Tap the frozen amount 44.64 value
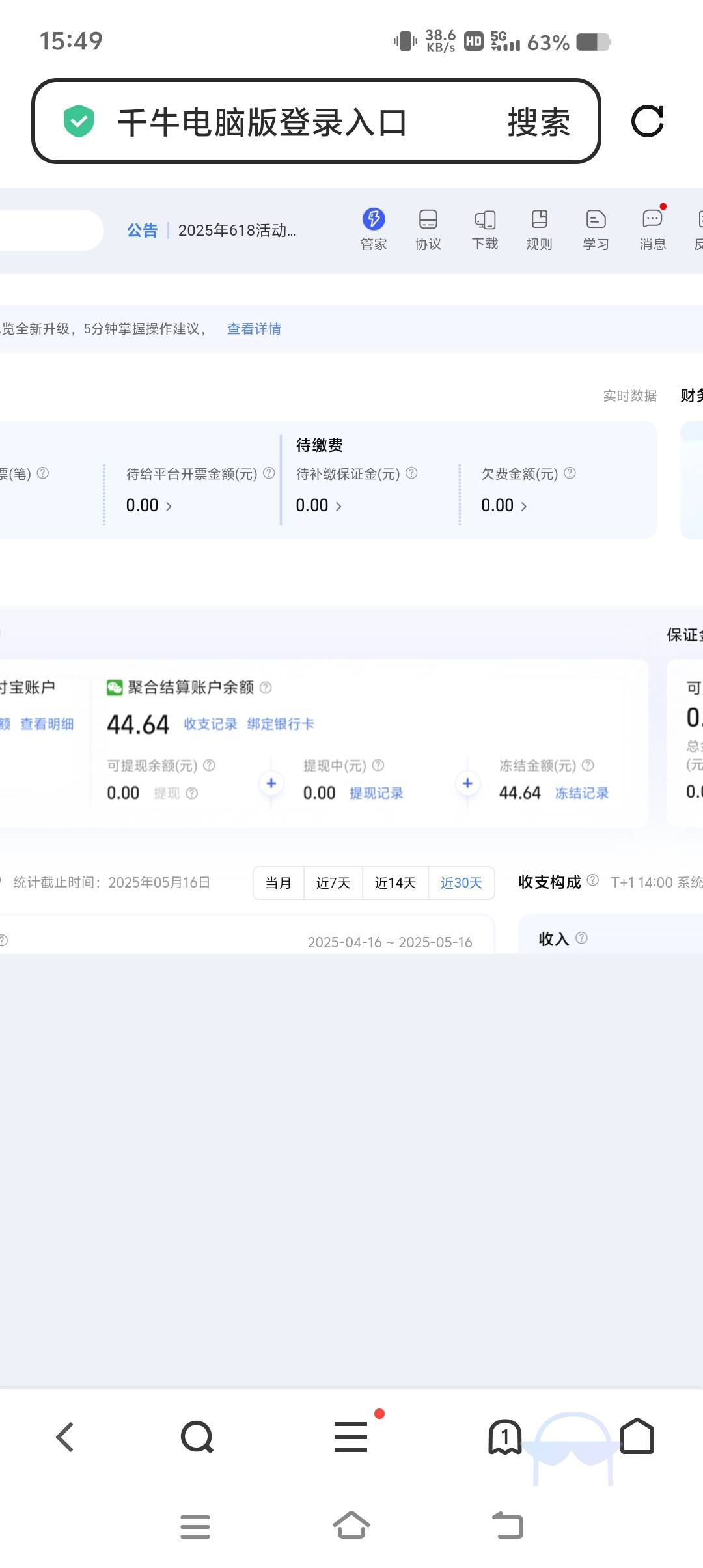This screenshot has width=703, height=1568. click(x=520, y=793)
